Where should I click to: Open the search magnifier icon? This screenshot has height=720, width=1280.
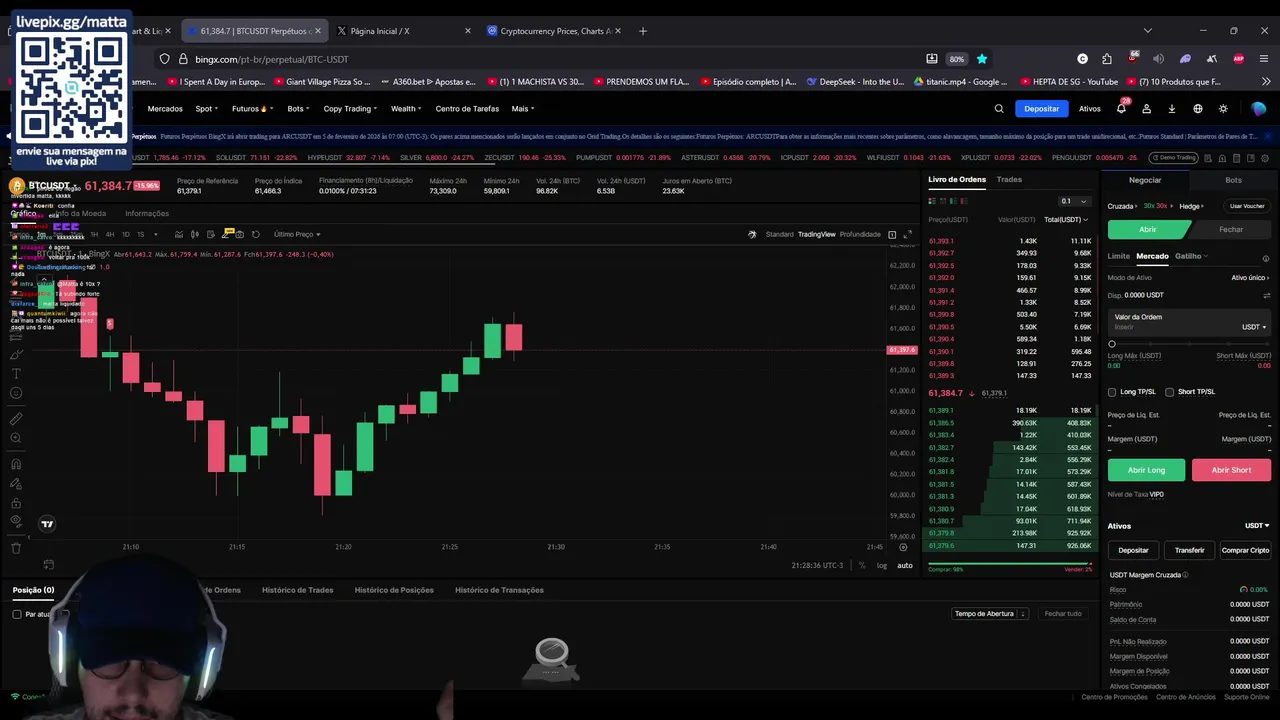(999, 109)
